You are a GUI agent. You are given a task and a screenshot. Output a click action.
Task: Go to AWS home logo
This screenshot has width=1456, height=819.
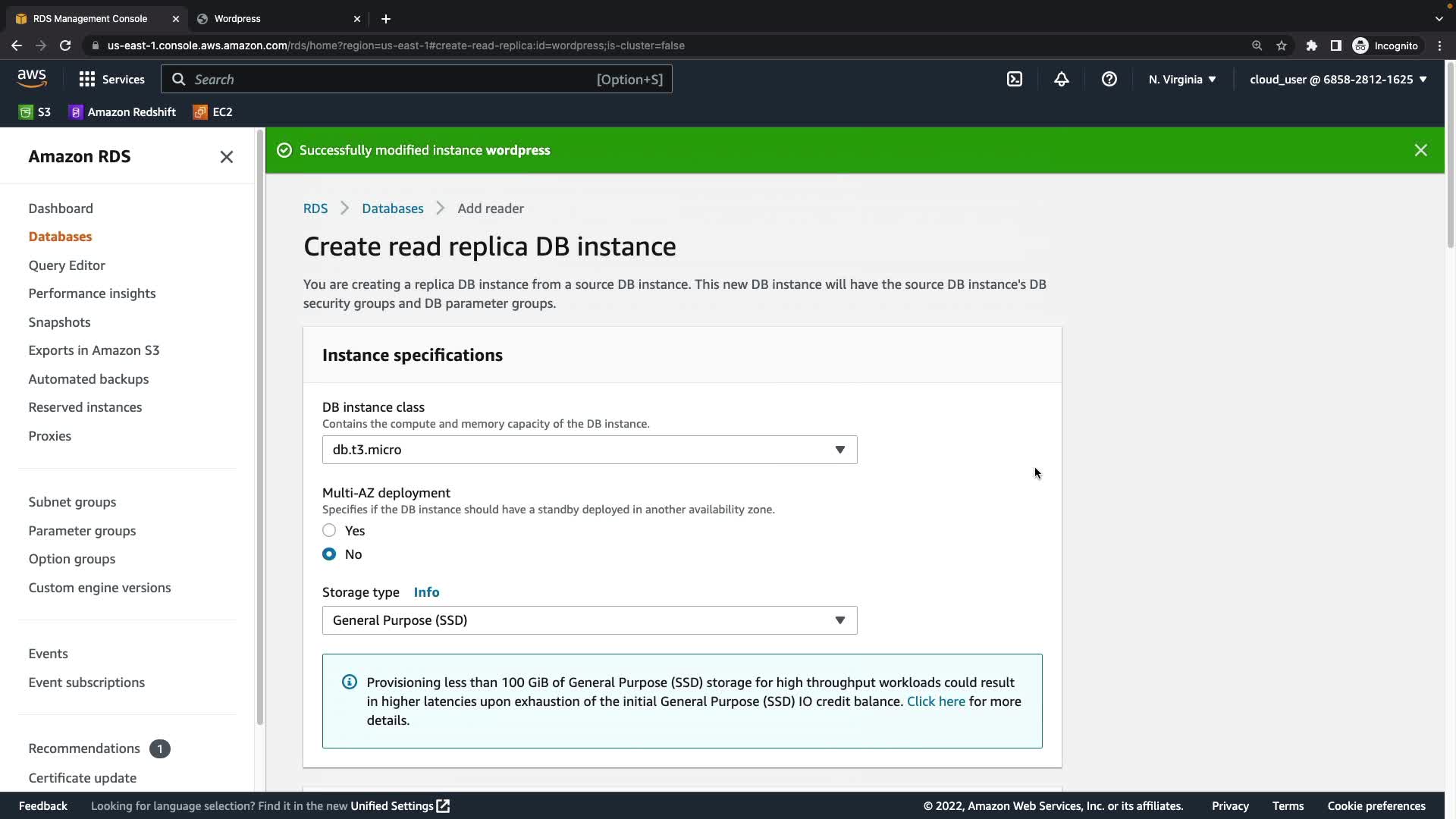[32, 78]
